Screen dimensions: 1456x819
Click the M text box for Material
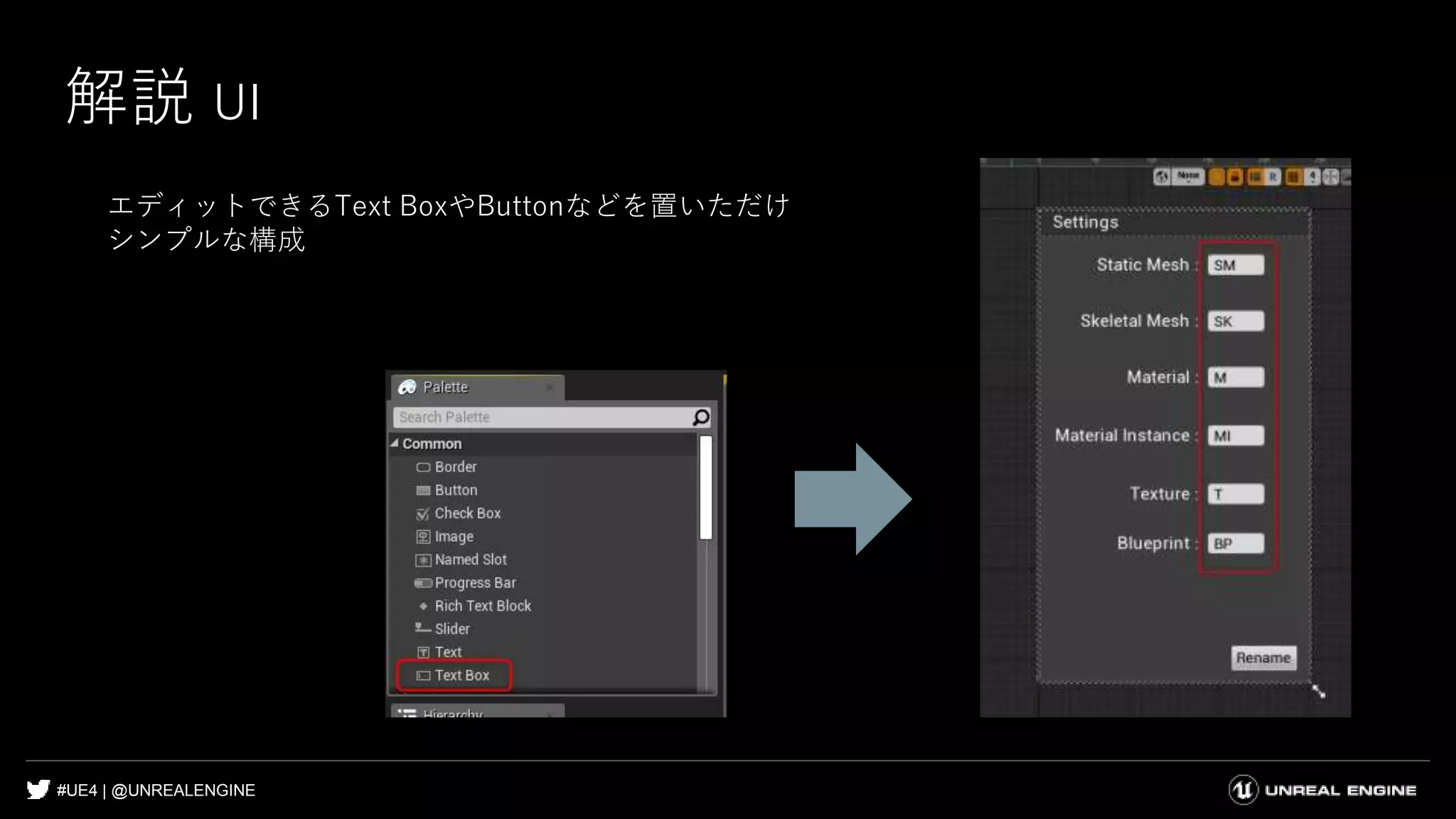[1236, 378]
